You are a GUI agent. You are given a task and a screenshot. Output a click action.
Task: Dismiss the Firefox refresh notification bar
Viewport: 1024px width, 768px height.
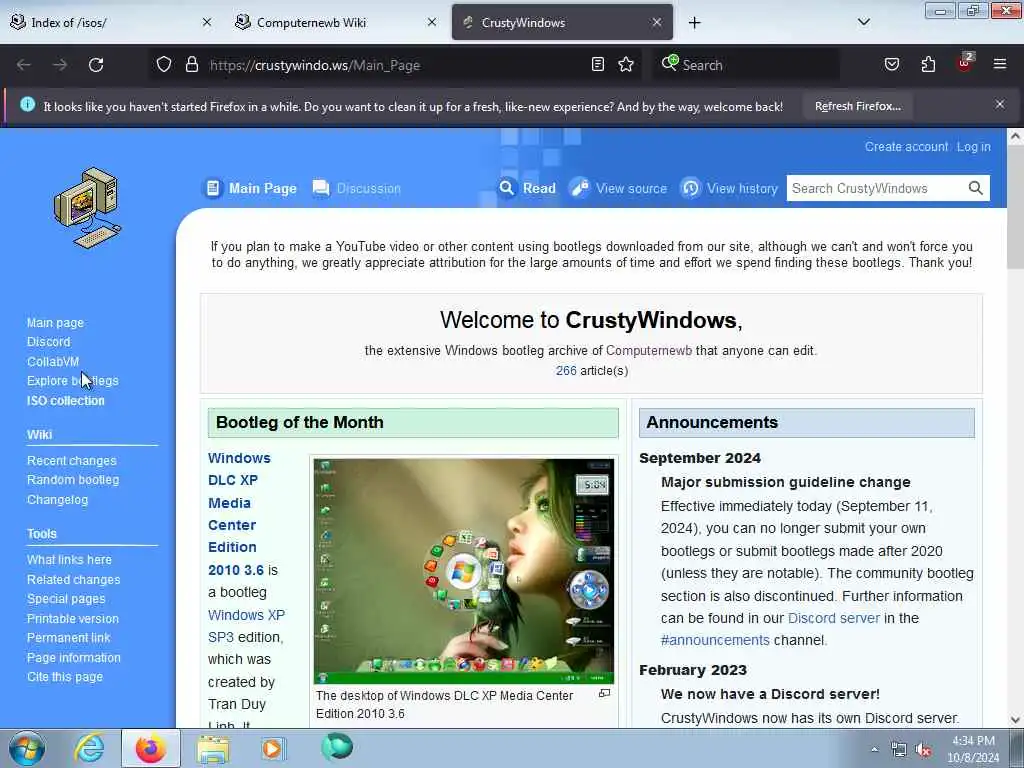click(1000, 104)
